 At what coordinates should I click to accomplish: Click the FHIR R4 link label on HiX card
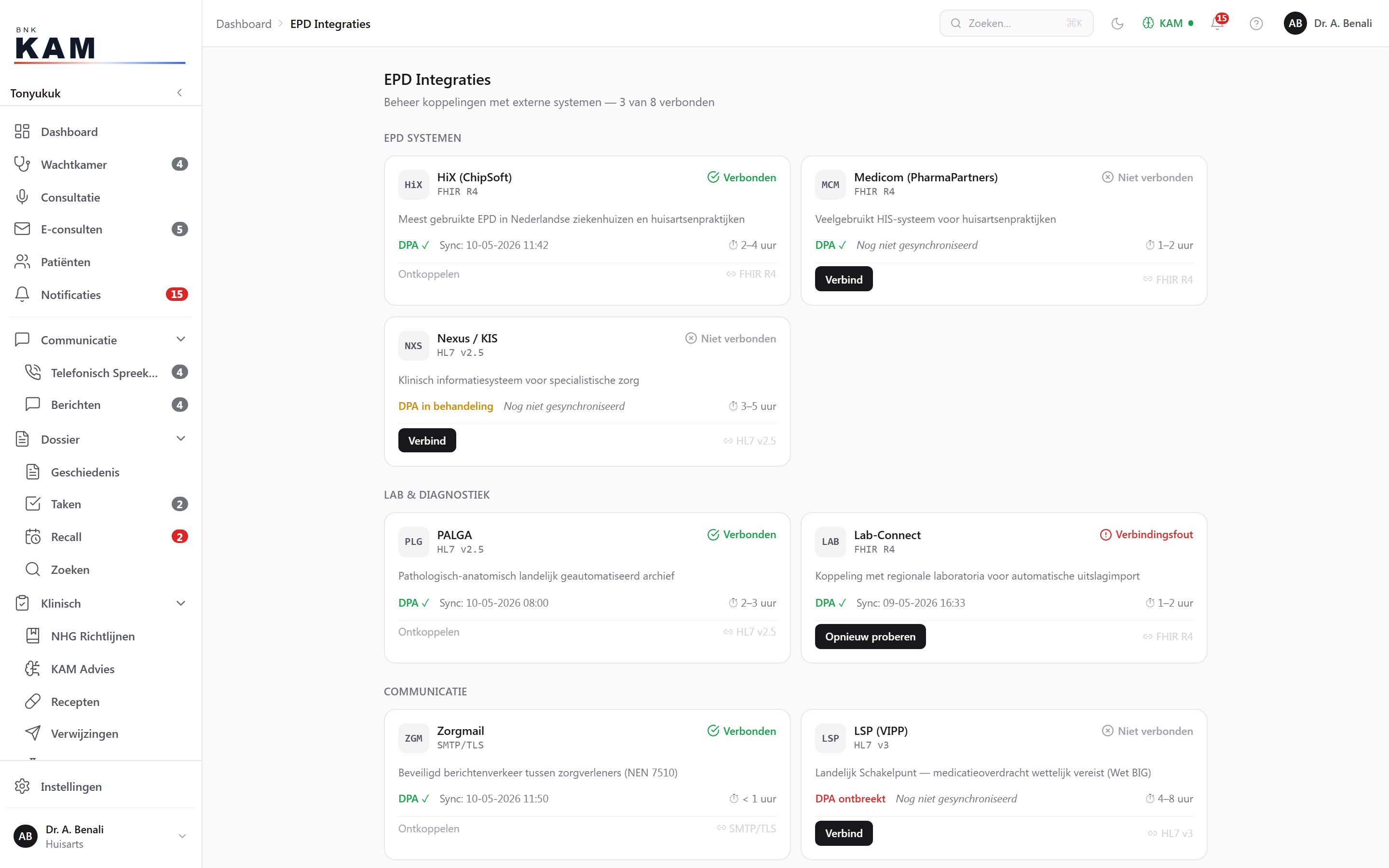coord(751,274)
